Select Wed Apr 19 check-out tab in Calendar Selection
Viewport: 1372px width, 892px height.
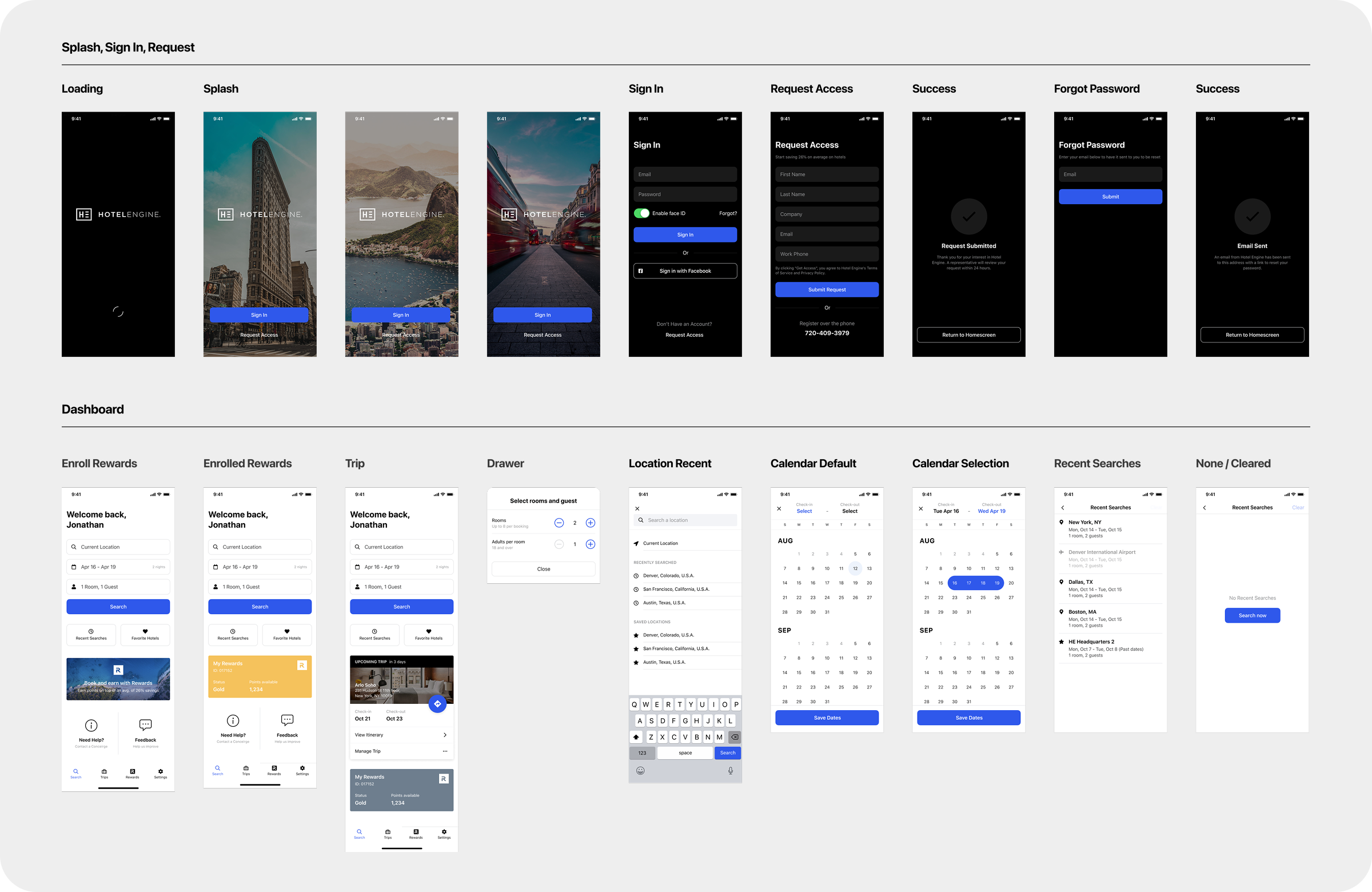tap(991, 508)
